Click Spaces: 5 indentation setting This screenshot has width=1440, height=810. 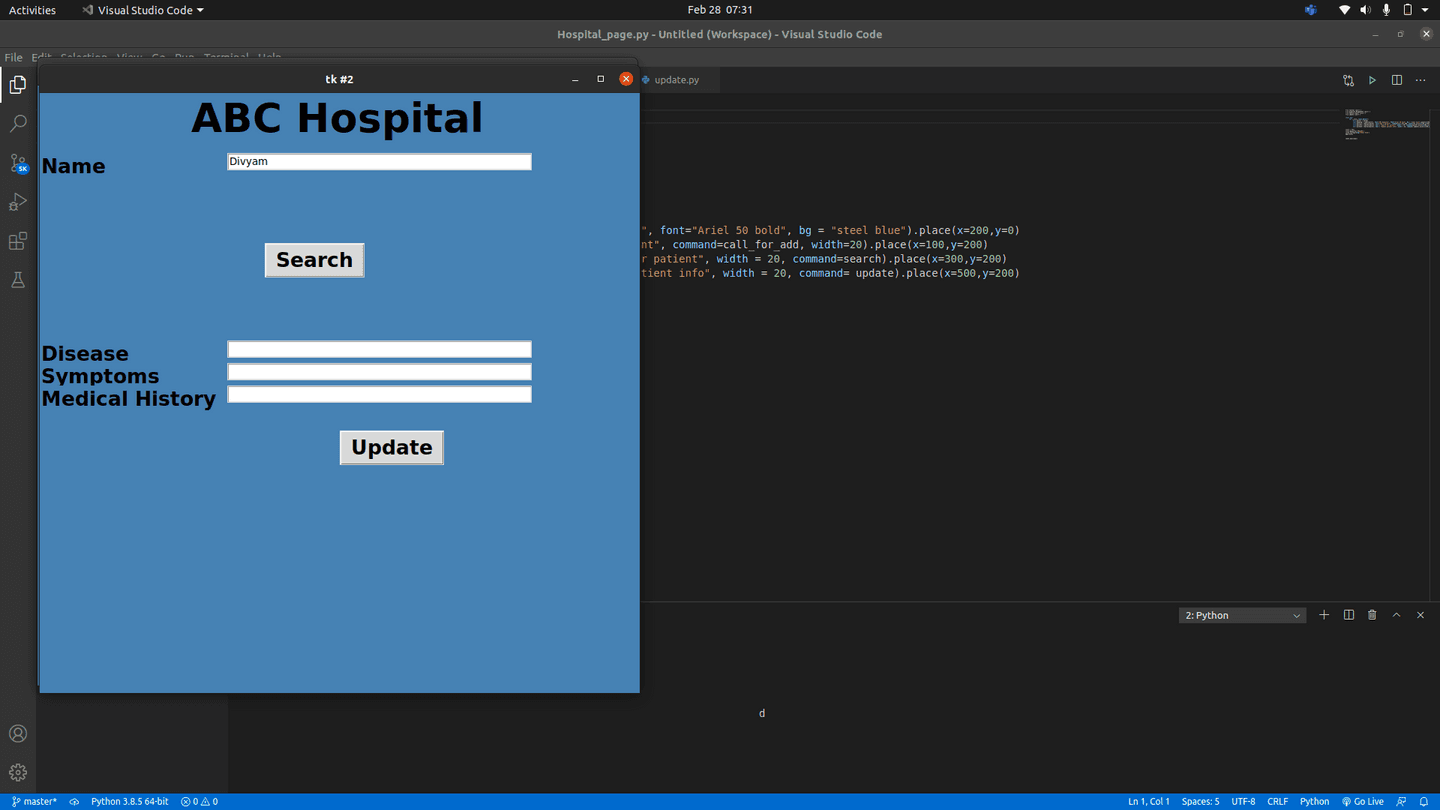point(1200,801)
